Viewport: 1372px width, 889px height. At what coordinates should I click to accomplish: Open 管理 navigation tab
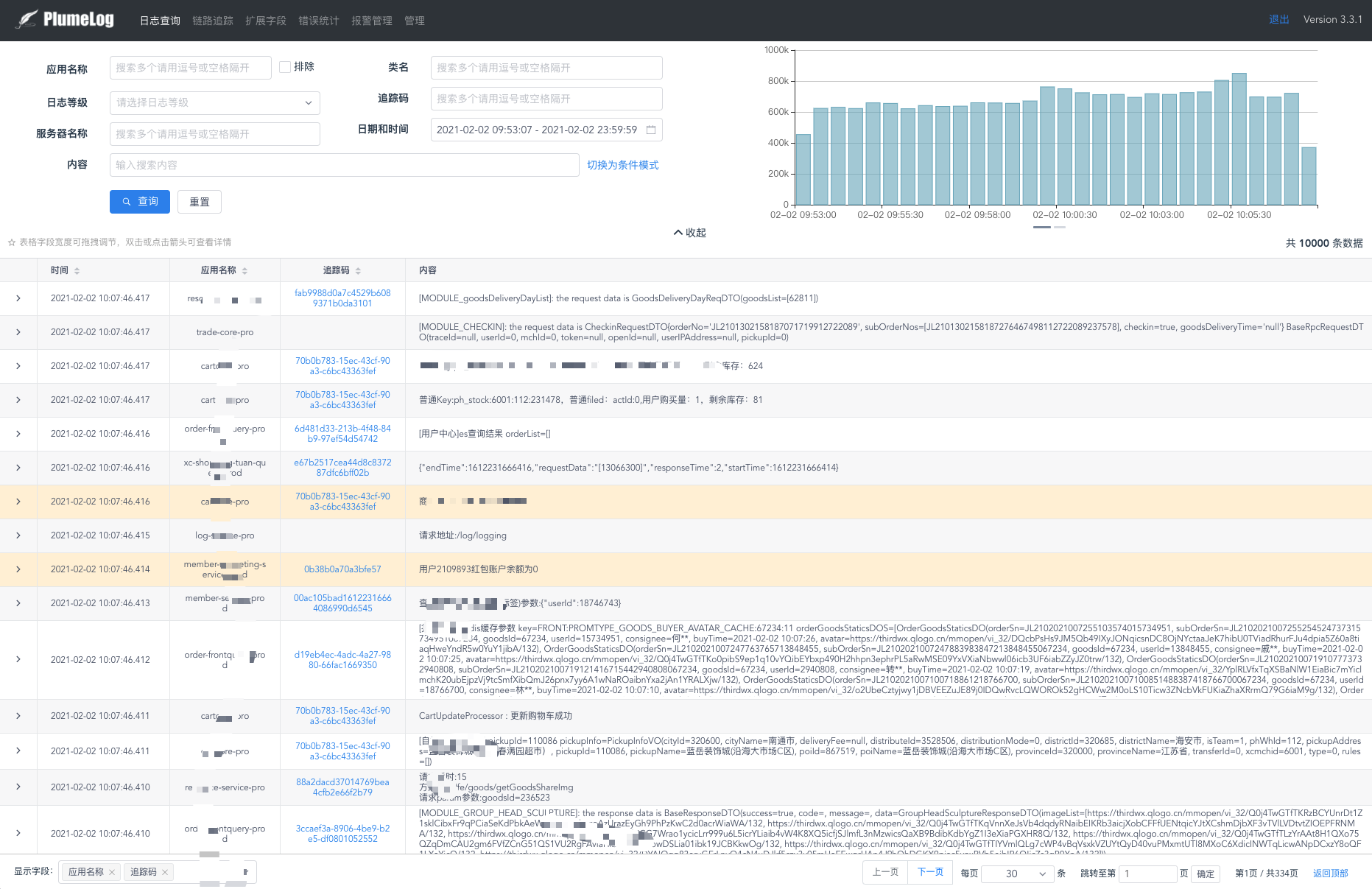click(415, 21)
